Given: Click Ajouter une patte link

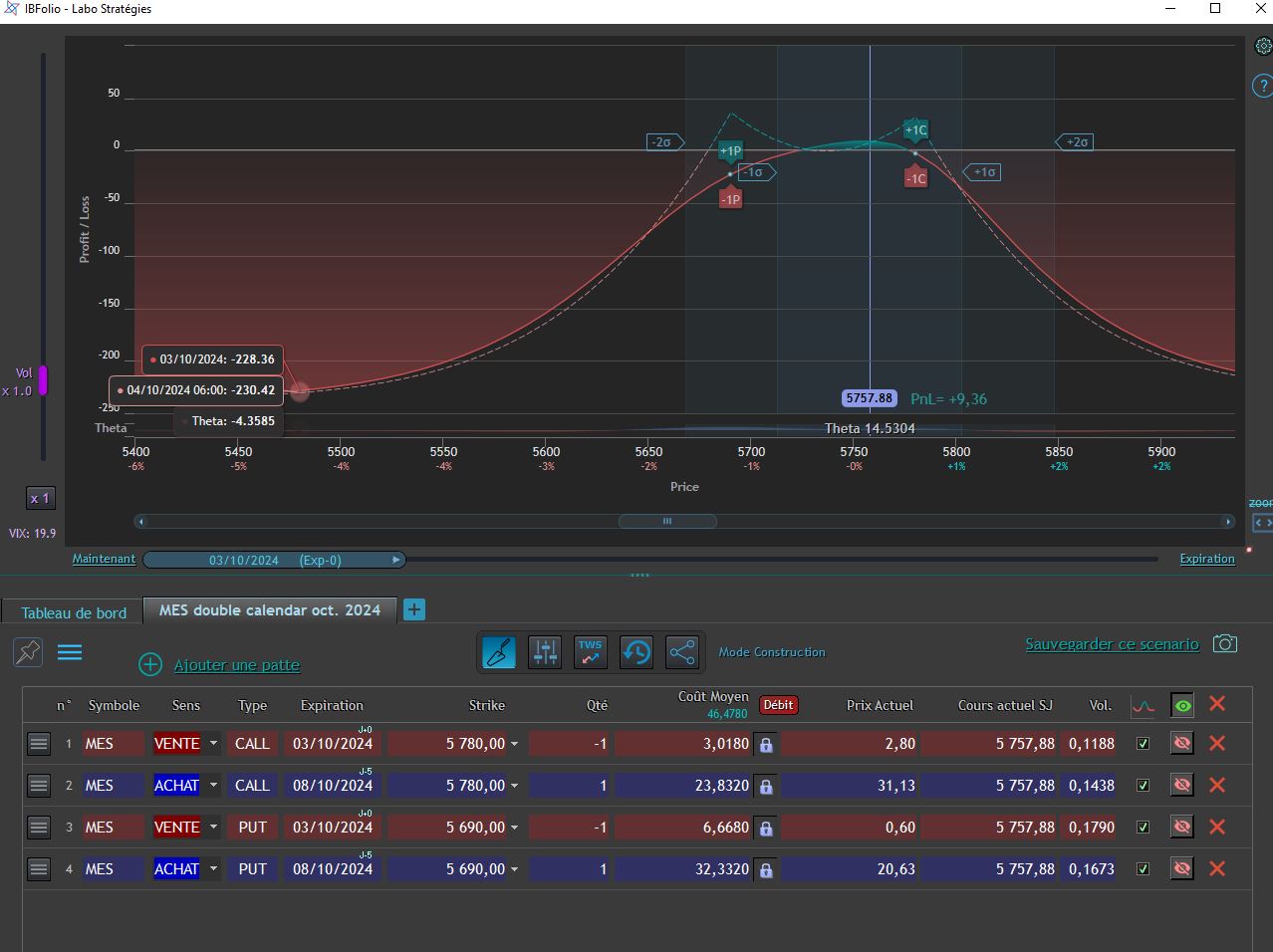Looking at the screenshot, I should [x=237, y=665].
